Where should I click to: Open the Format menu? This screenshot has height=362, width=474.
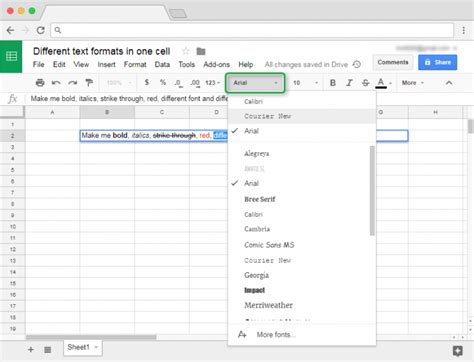[135, 64]
